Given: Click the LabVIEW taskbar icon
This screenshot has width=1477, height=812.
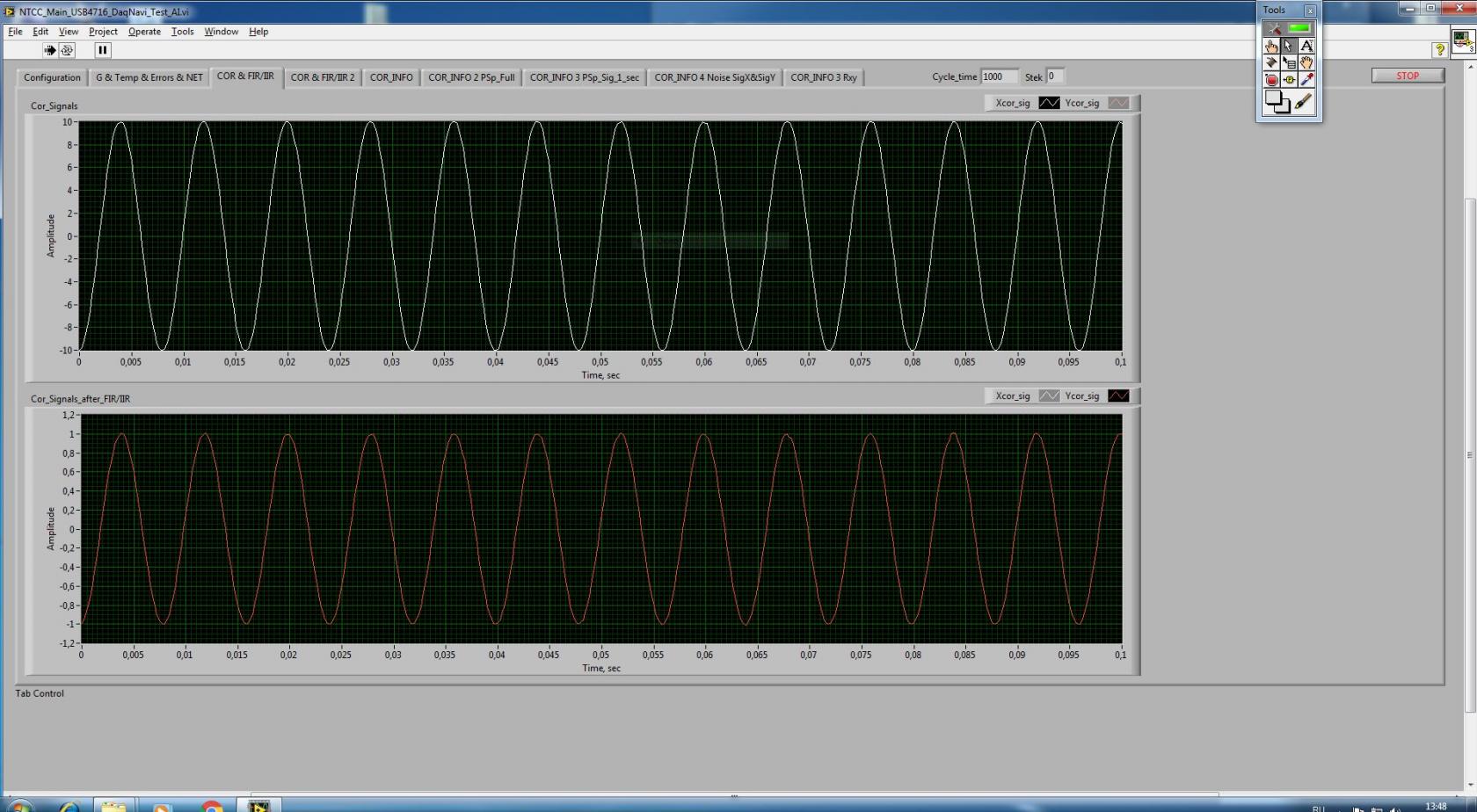Looking at the screenshot, I should (258, 806).
